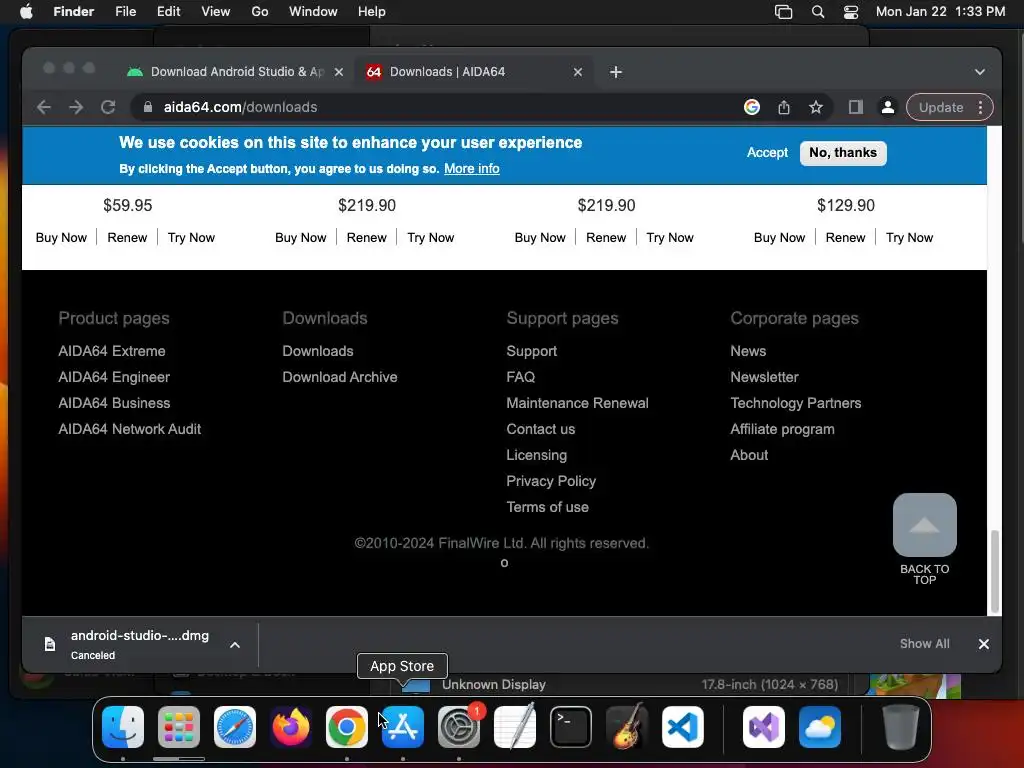This screenshot has width=1024, height=768.
Task: Accept the cookies
Action: (767, 152)
